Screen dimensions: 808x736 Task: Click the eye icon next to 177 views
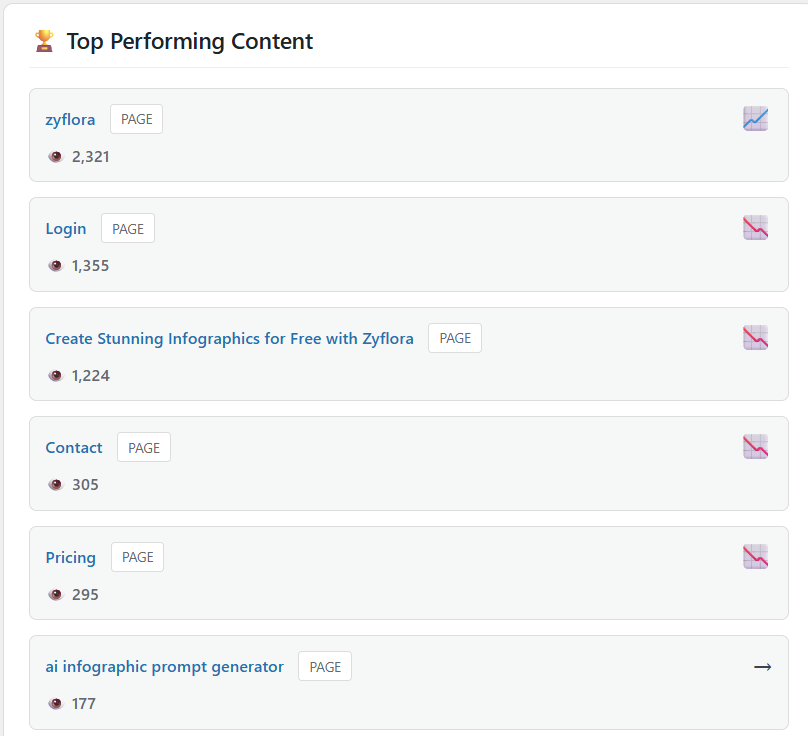55,703
